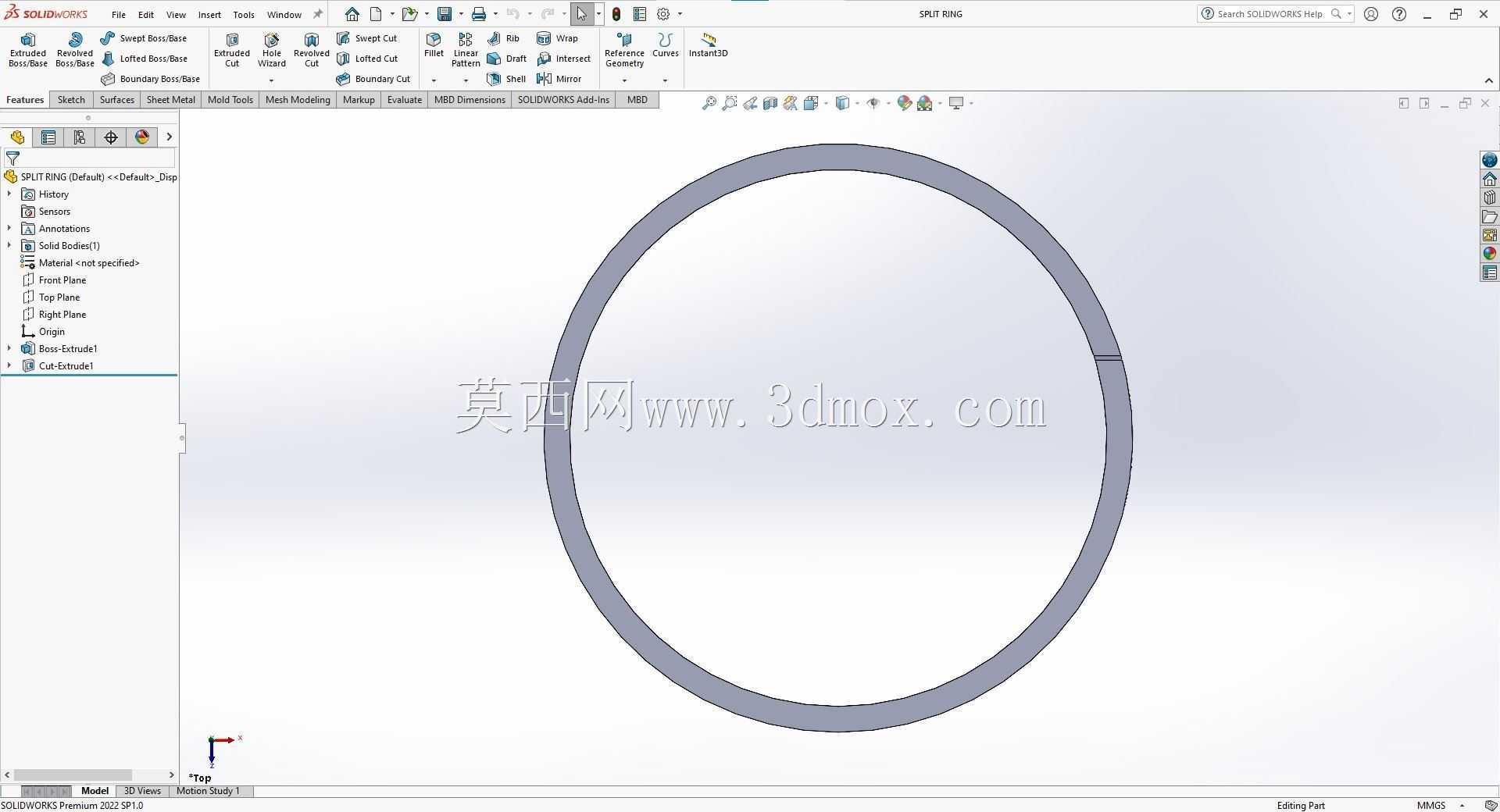This screenshot has width=1500, height=812.
Task: Click the Section View icon
Action: (770, 103)
